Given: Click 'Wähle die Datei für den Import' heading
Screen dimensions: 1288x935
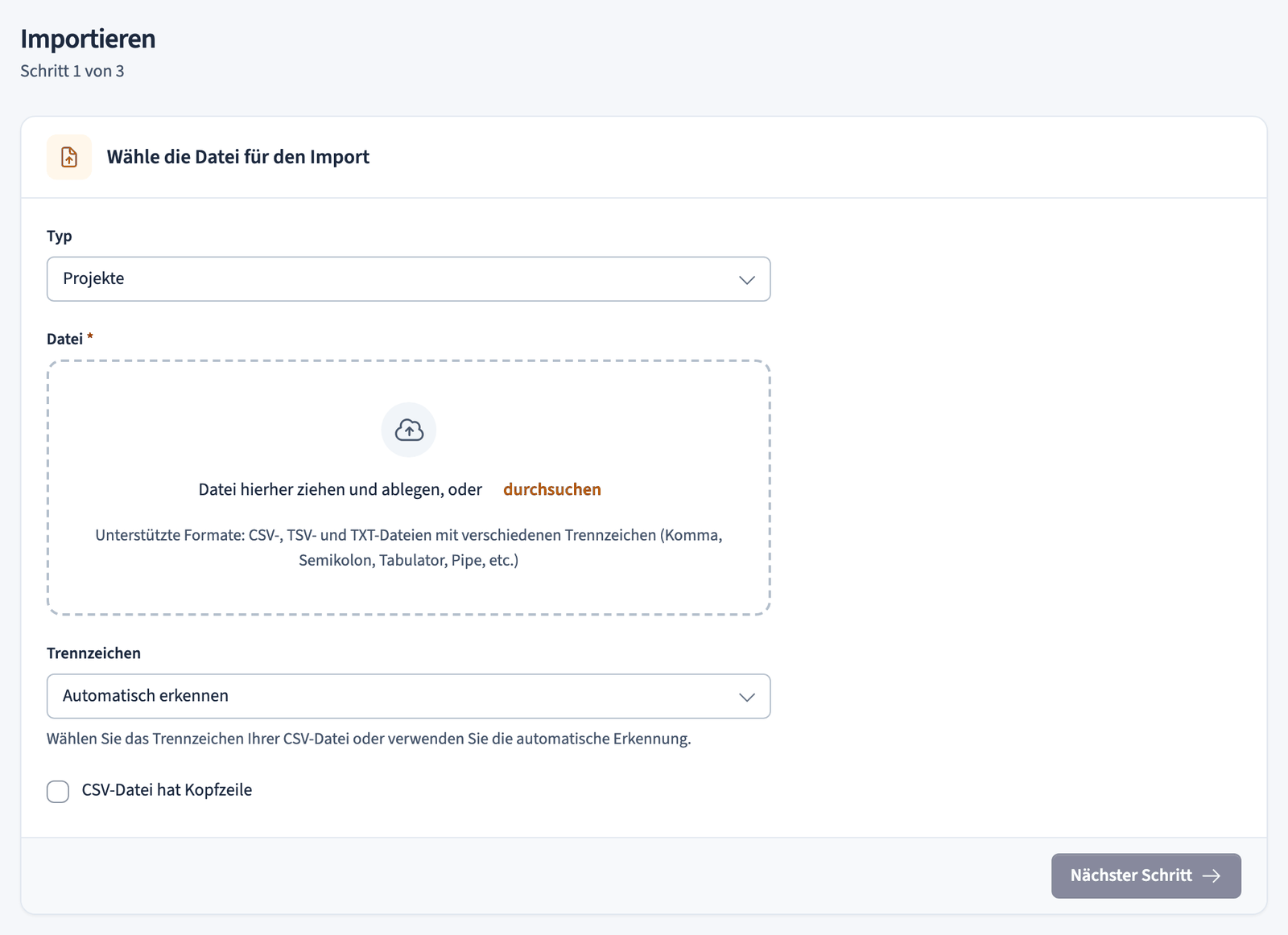Looking at the screenshot, I should coord(238,157).
